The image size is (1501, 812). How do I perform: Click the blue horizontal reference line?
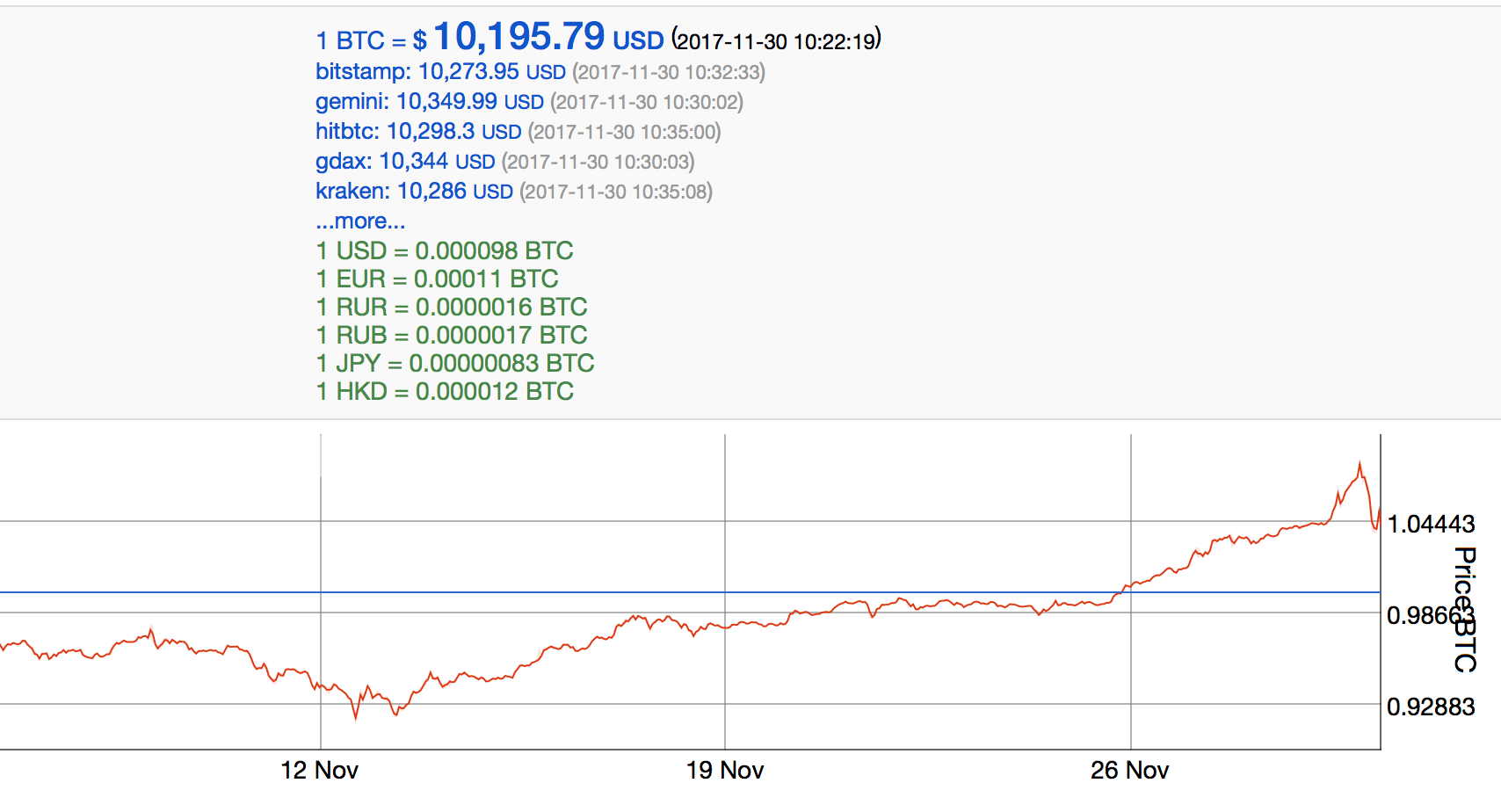[690, 592]
